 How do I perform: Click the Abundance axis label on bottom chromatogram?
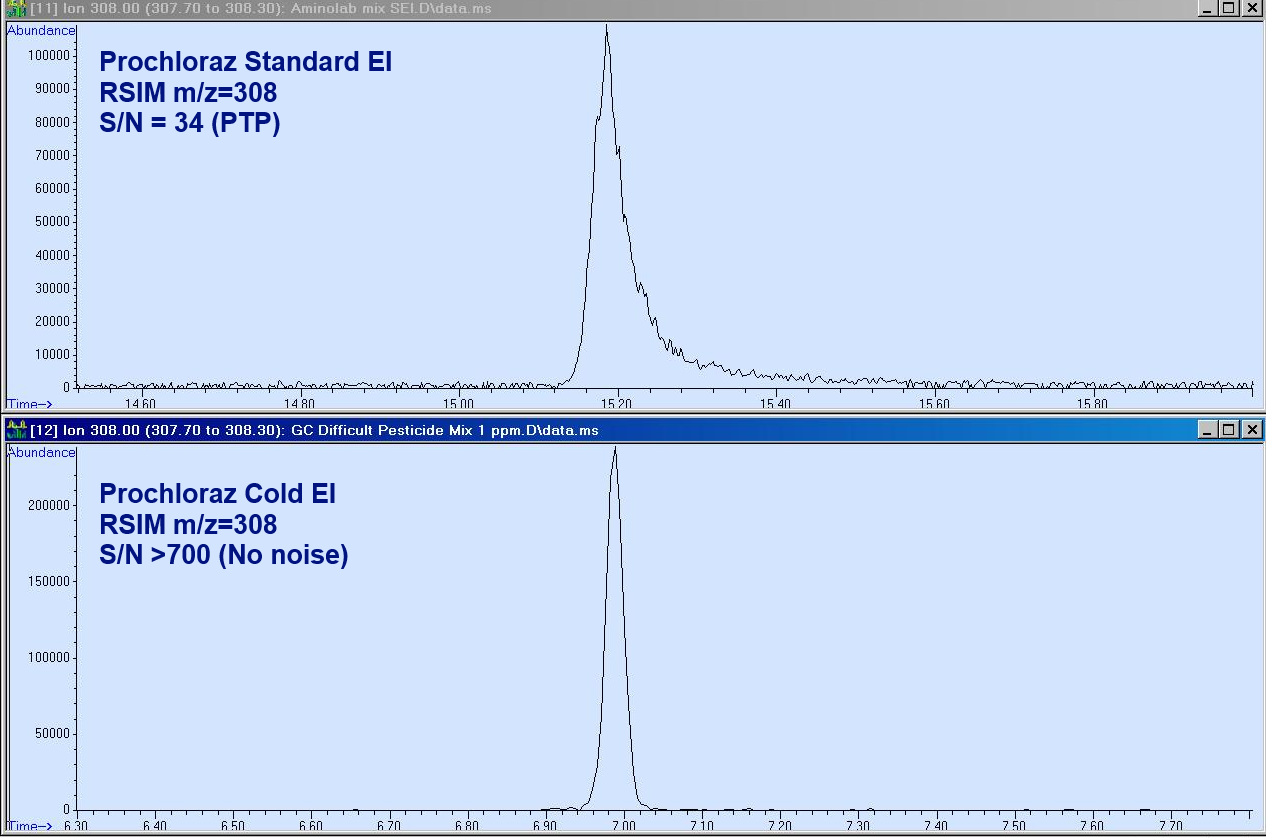click(41, 451)
